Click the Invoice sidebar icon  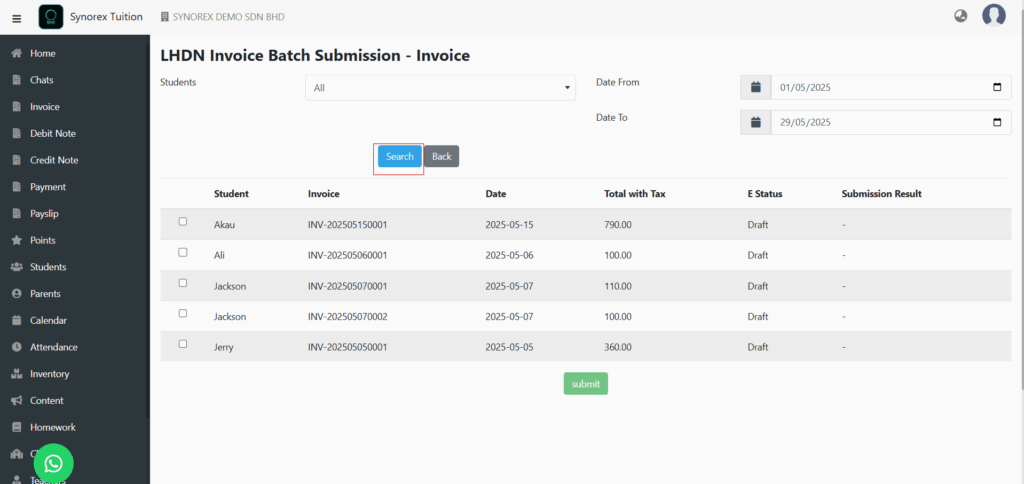(x=17, y=107)
